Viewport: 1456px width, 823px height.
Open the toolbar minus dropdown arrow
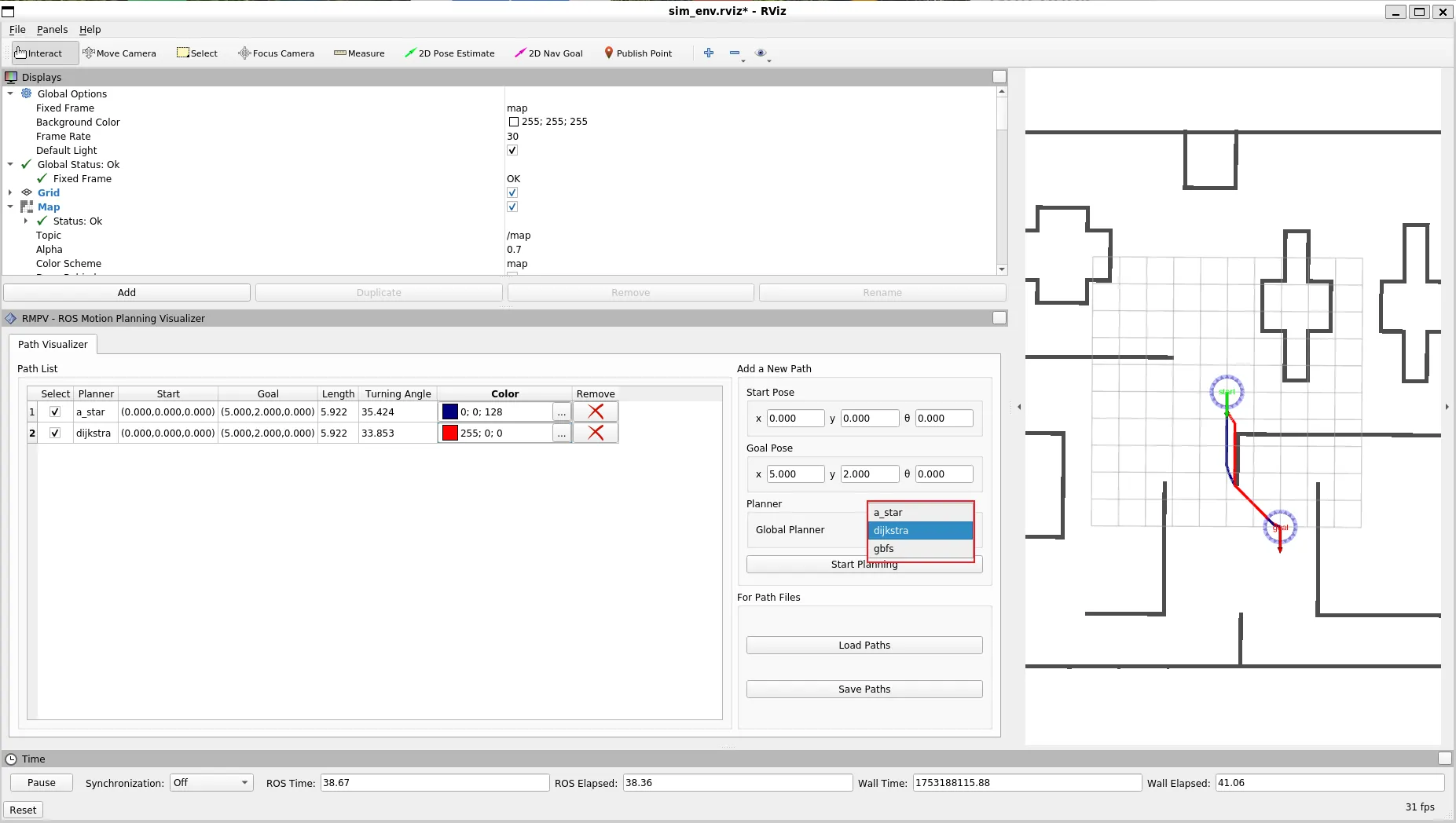click(x=743, y=60)
